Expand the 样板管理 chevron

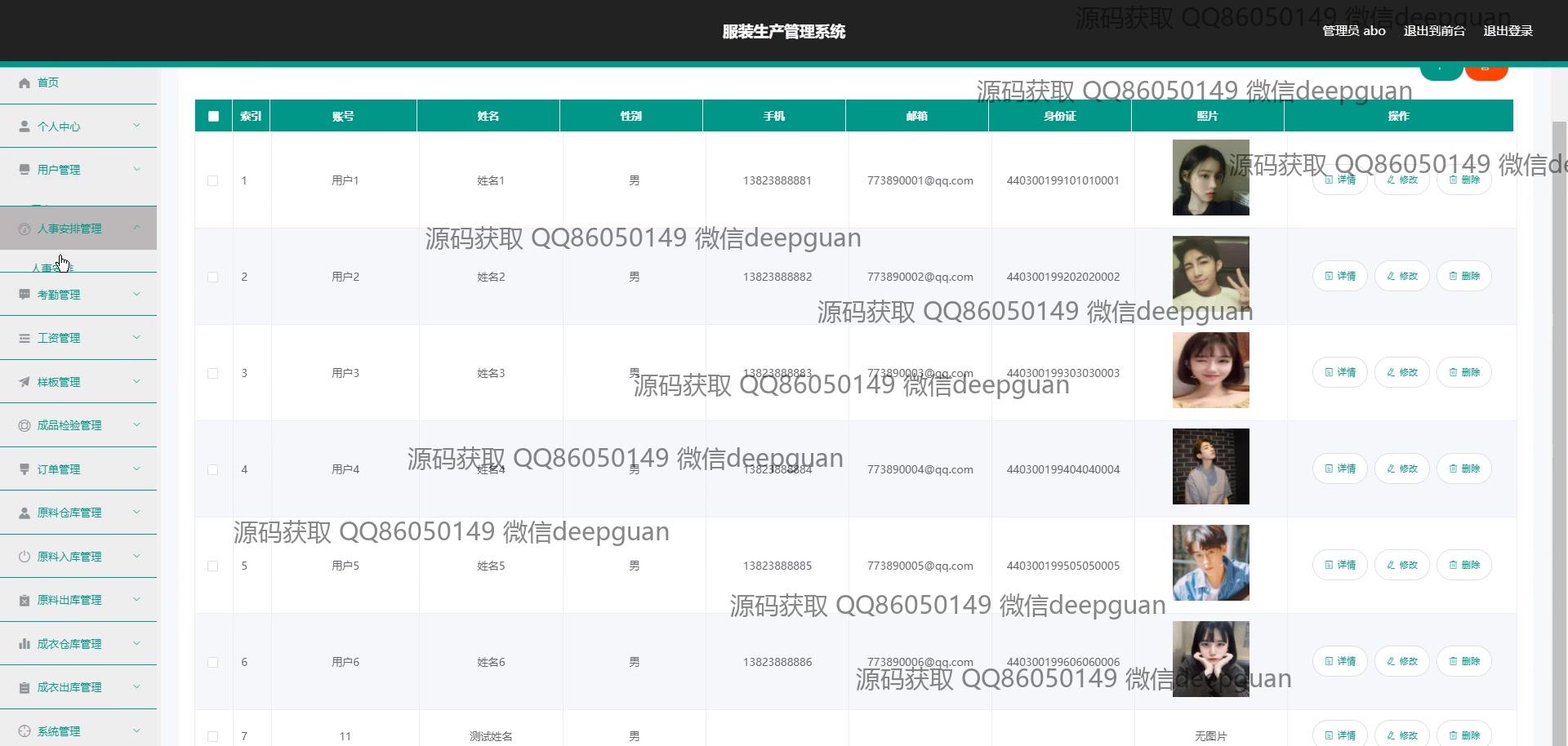(x=136, y=381)
